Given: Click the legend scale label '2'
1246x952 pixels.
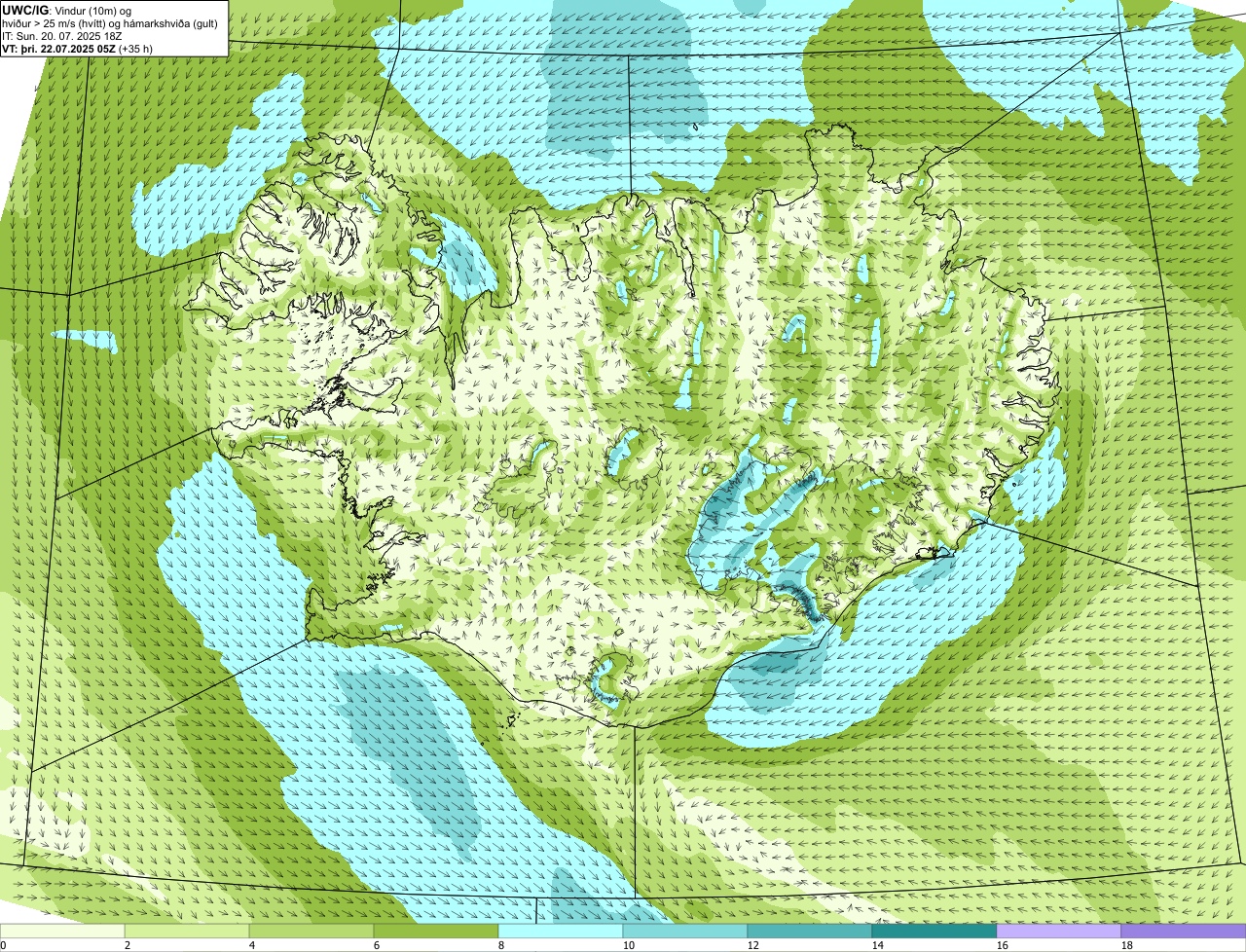Looking at the screenshot, I should pyautogui.click(x=128, y=945).
